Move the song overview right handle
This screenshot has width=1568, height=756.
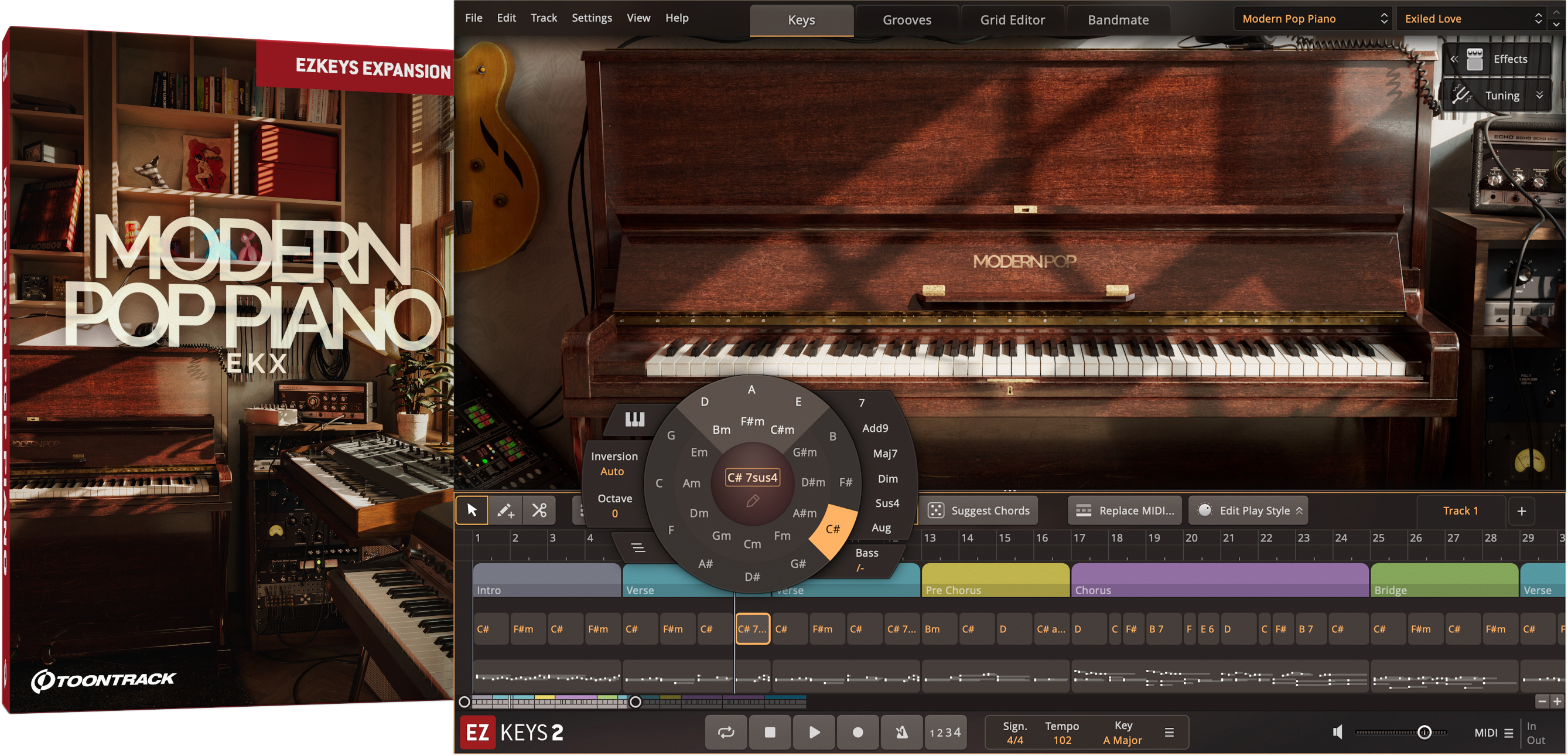[635, 703]
